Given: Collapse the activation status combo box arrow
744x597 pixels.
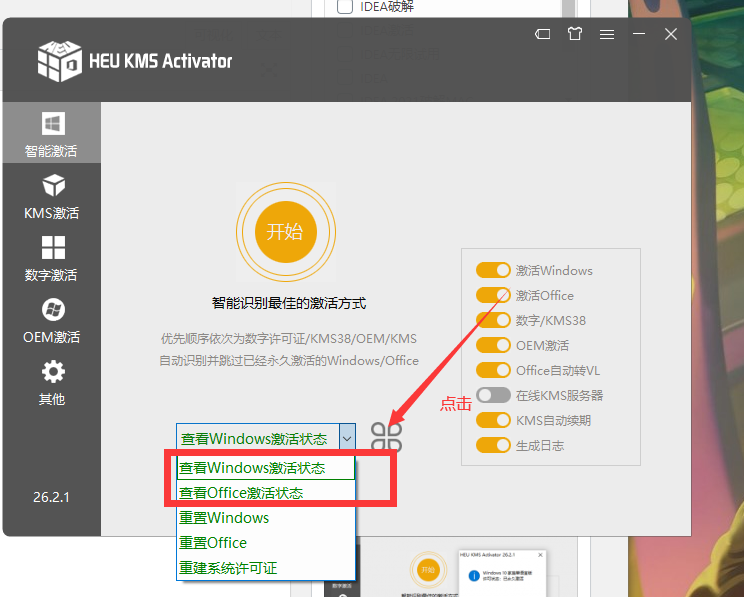Looking at the screenshot, I should (x=347, y=438).
